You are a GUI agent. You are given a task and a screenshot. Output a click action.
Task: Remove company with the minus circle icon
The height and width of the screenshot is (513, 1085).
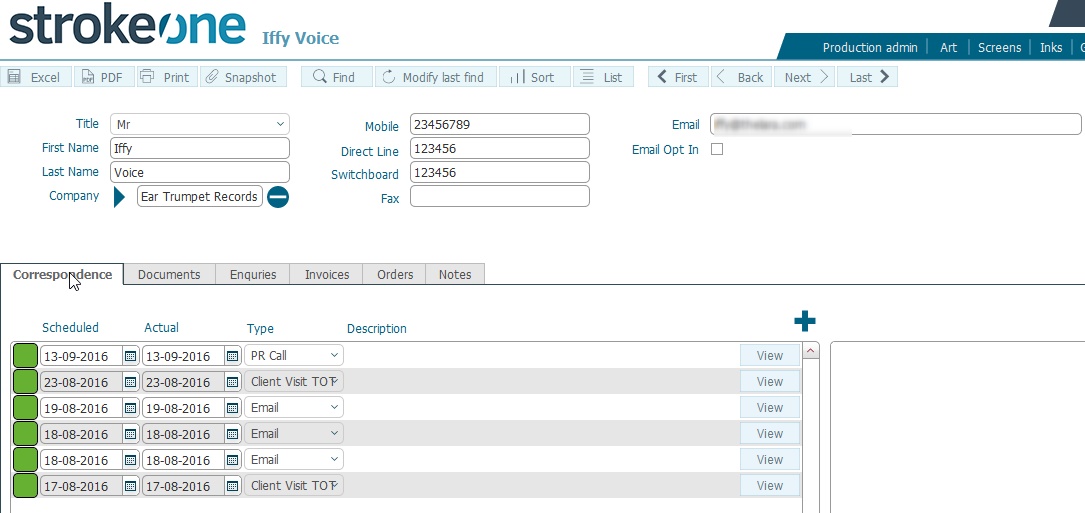point(278,197)
